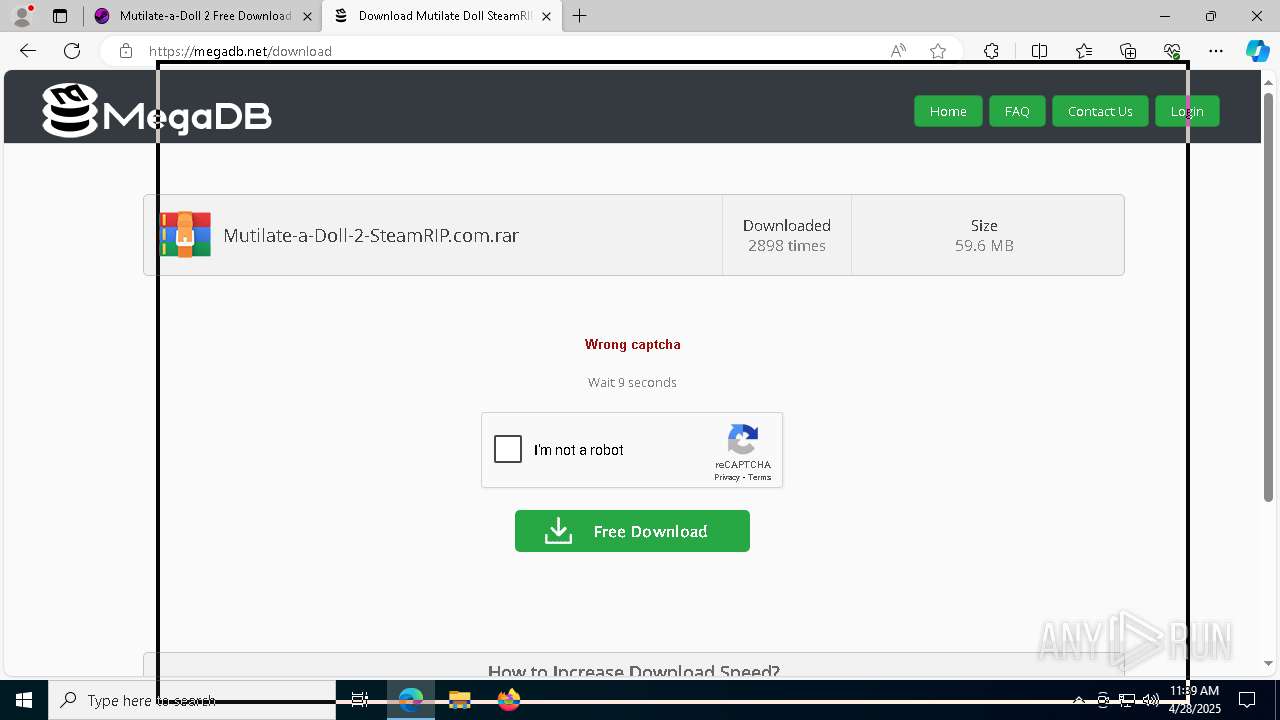Add this page to favorites
The width and height of the screenshot is (1280, 720).
(938, 51)
